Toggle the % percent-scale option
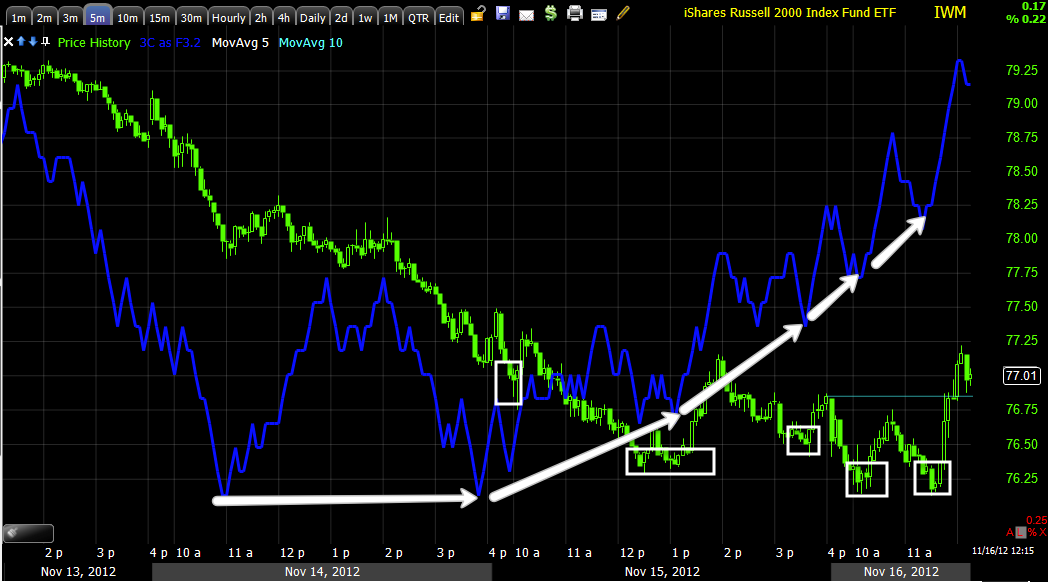The width and height of the screenshot is (1048, 582). pyautogui.click(x=1032, y=533)
